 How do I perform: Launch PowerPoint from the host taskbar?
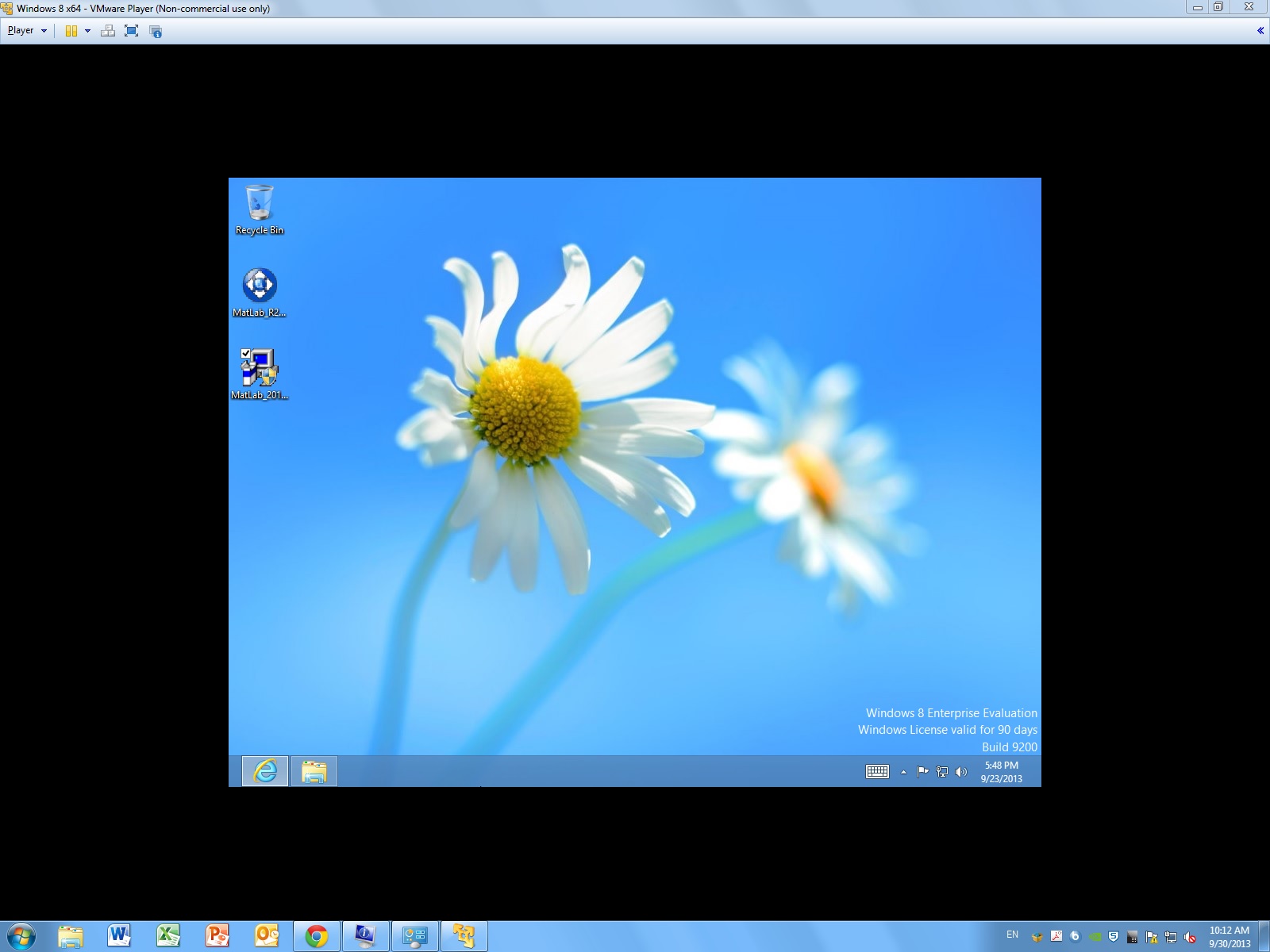(217, 936)
